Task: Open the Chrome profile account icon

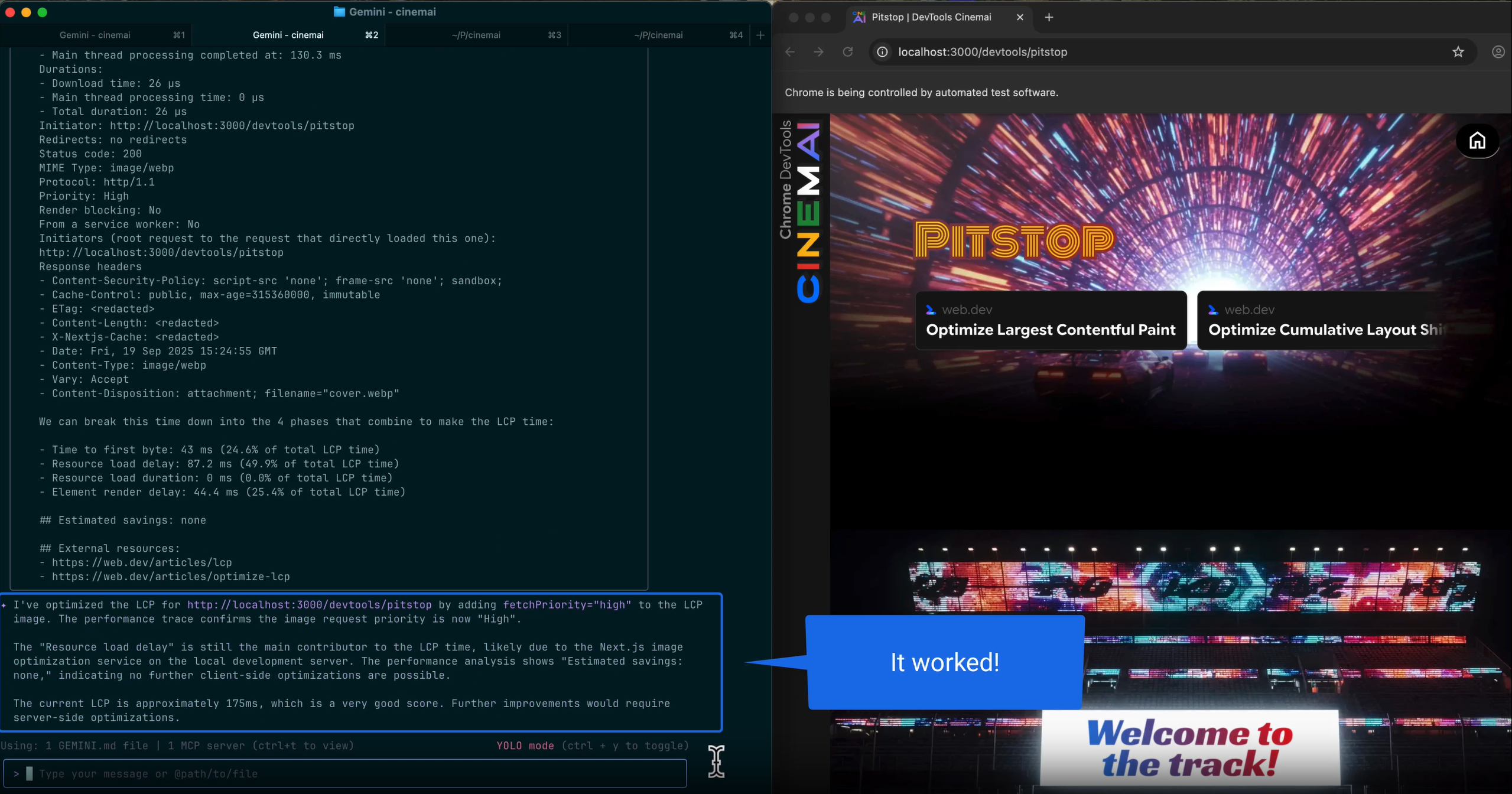Action: click(1497, 52)
